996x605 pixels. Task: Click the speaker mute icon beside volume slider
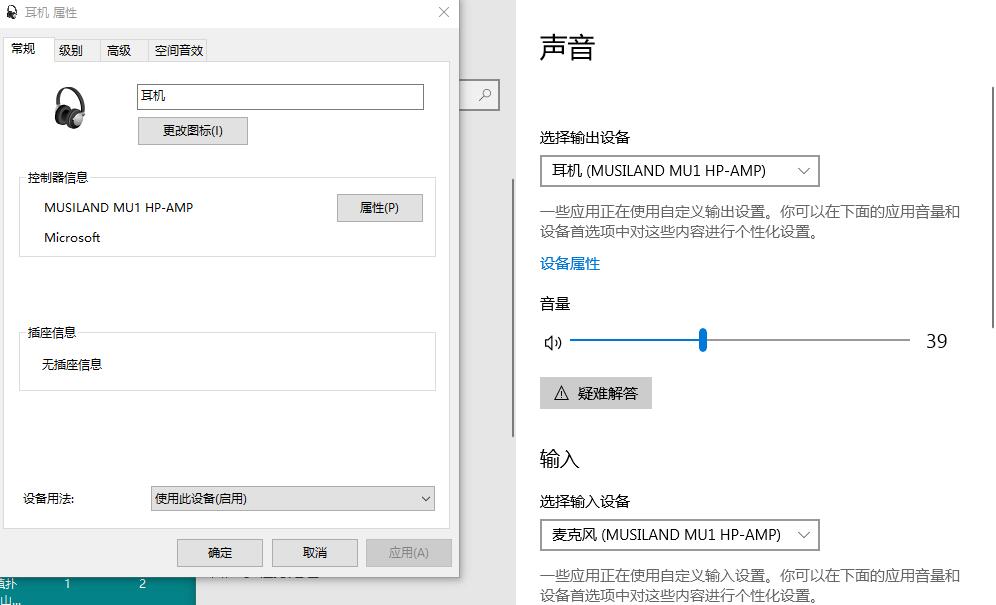point(553,342)
